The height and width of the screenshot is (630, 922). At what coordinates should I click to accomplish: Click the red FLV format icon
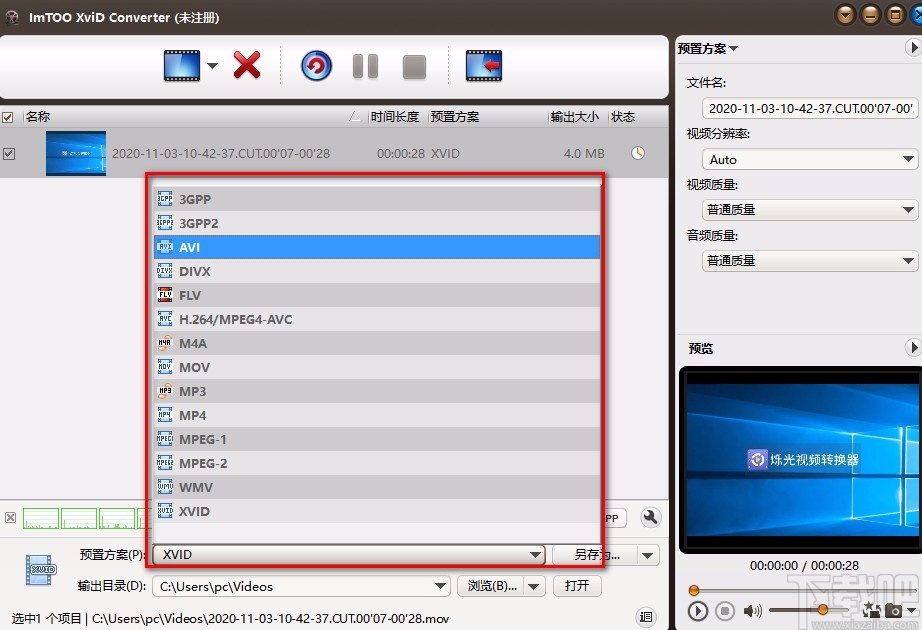point(165,294)
